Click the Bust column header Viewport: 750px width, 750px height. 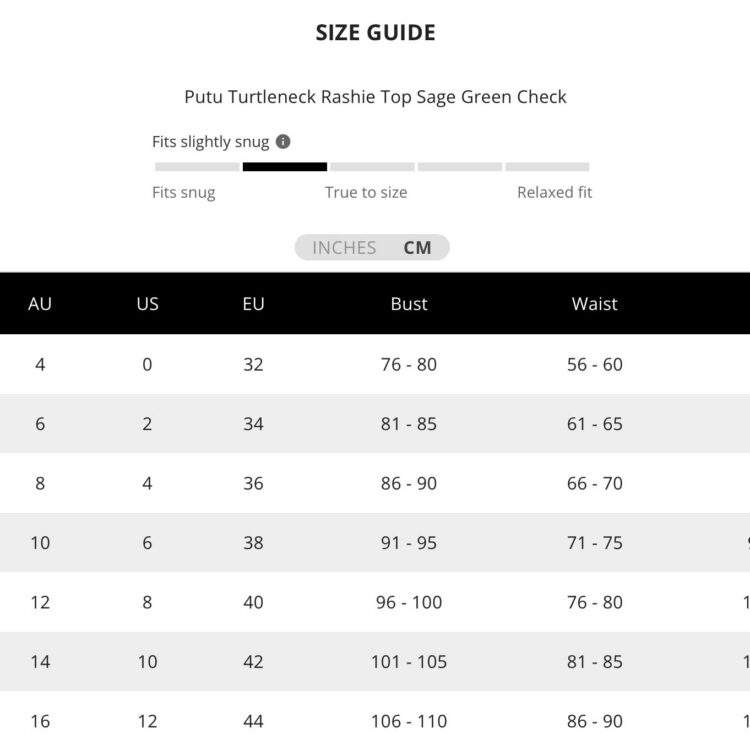click(x=409, y=304)
